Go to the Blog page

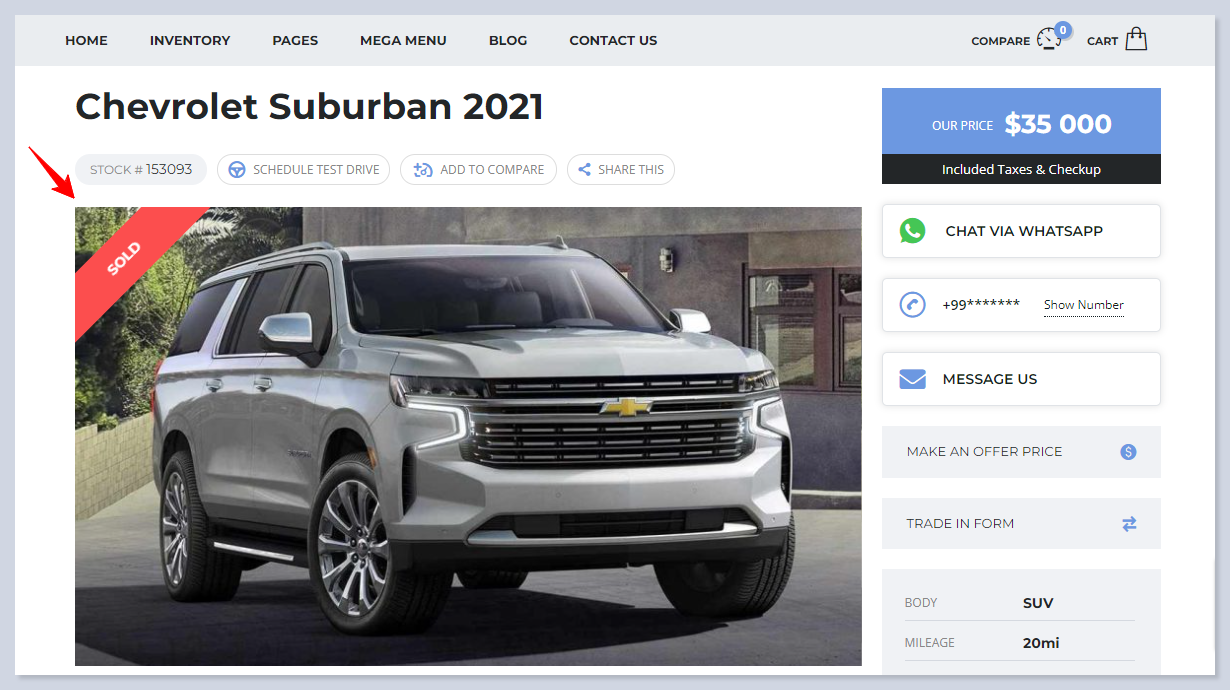(508, 41)
